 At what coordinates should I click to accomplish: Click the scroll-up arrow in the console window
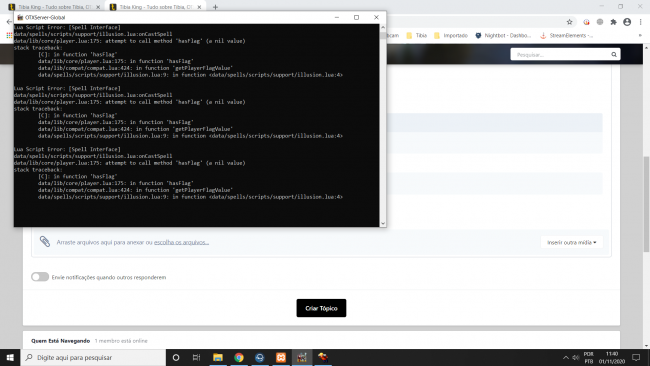(x=383, y=27)
